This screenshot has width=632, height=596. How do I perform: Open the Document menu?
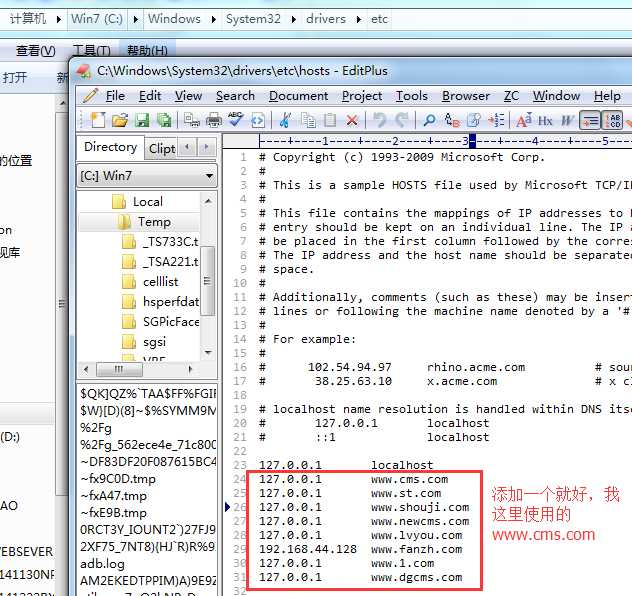(298, 96)
